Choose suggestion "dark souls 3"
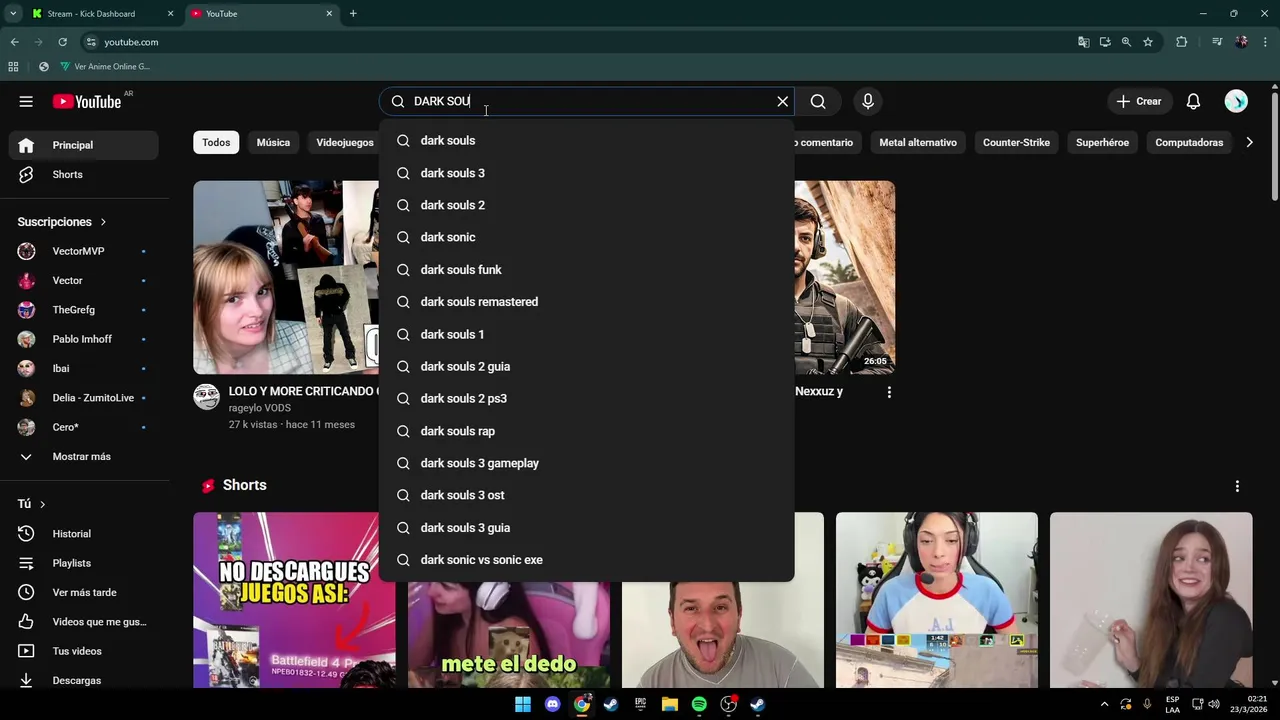 click(586, 173)
